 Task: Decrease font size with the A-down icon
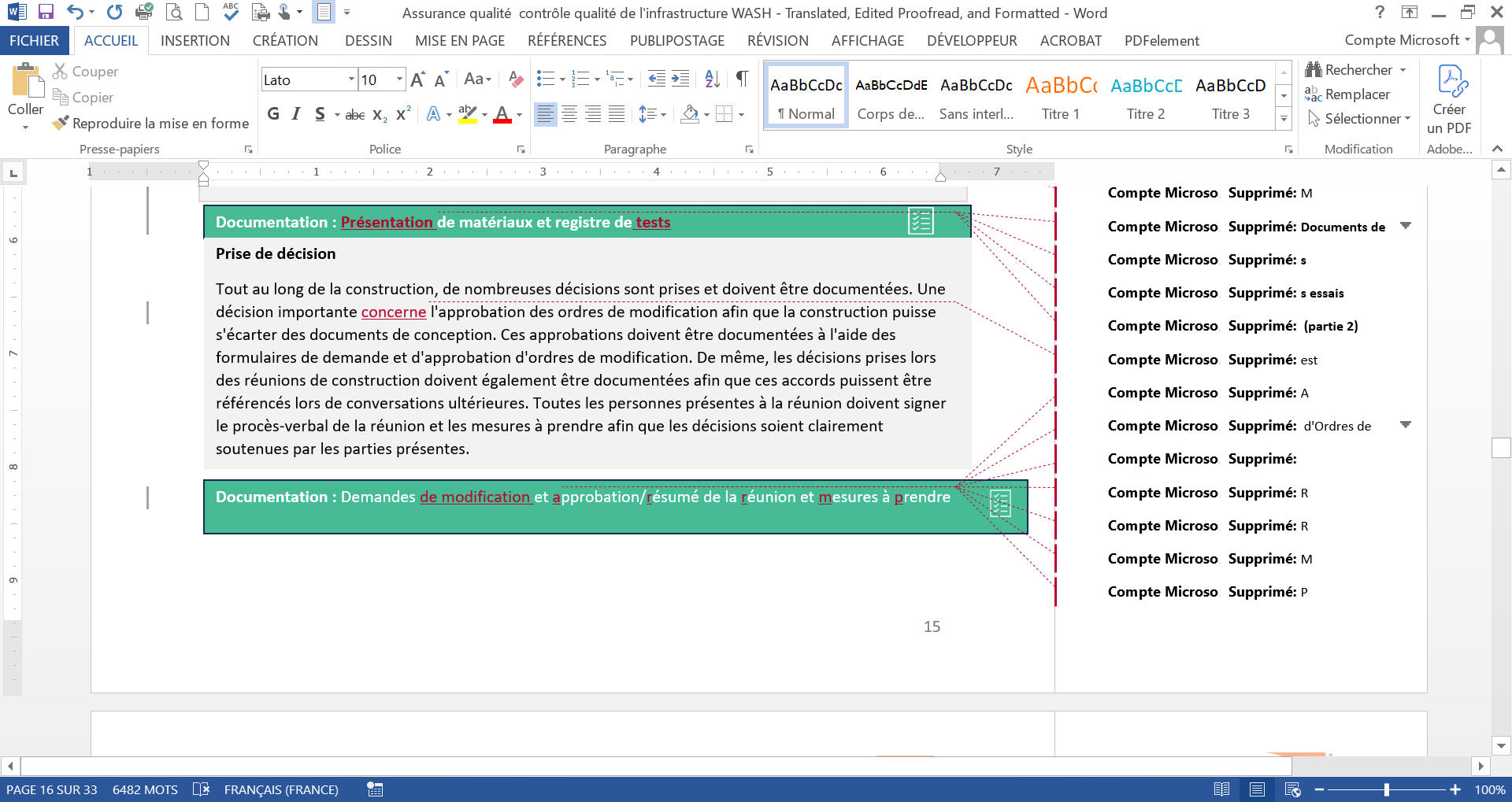(x=441, y=79)
